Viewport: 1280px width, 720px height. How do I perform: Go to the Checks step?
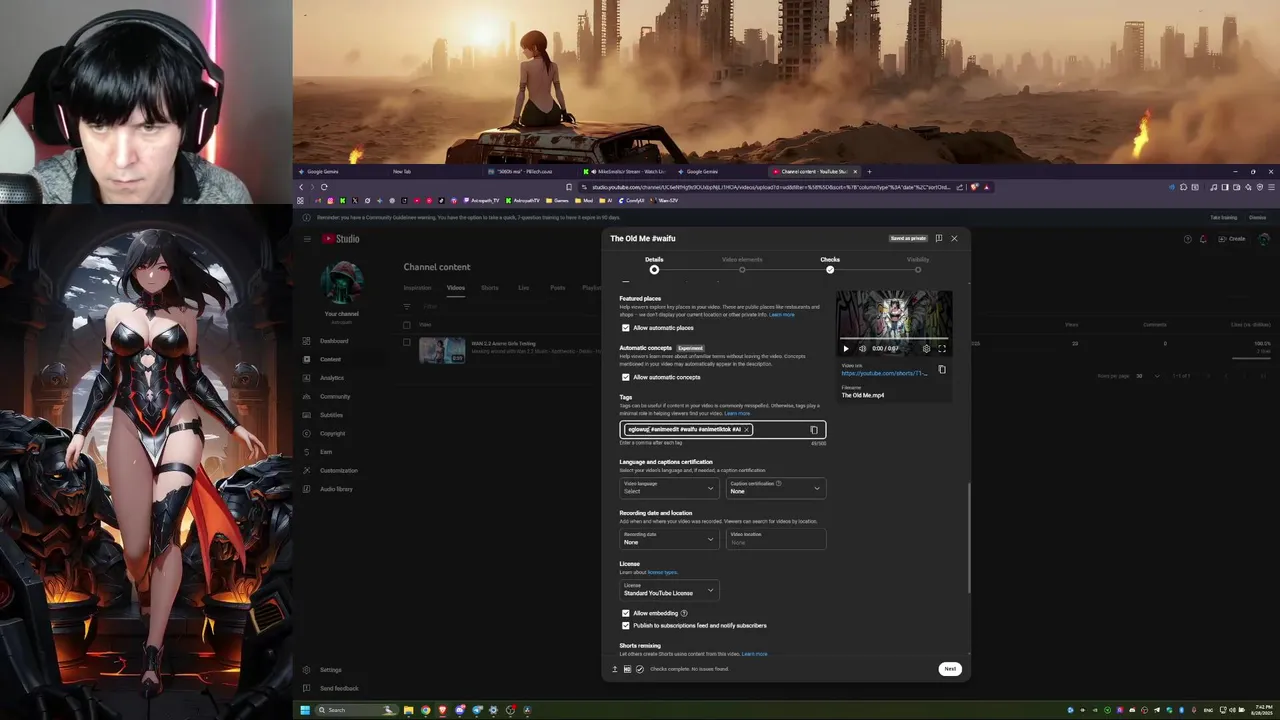[x=830, y=265]
